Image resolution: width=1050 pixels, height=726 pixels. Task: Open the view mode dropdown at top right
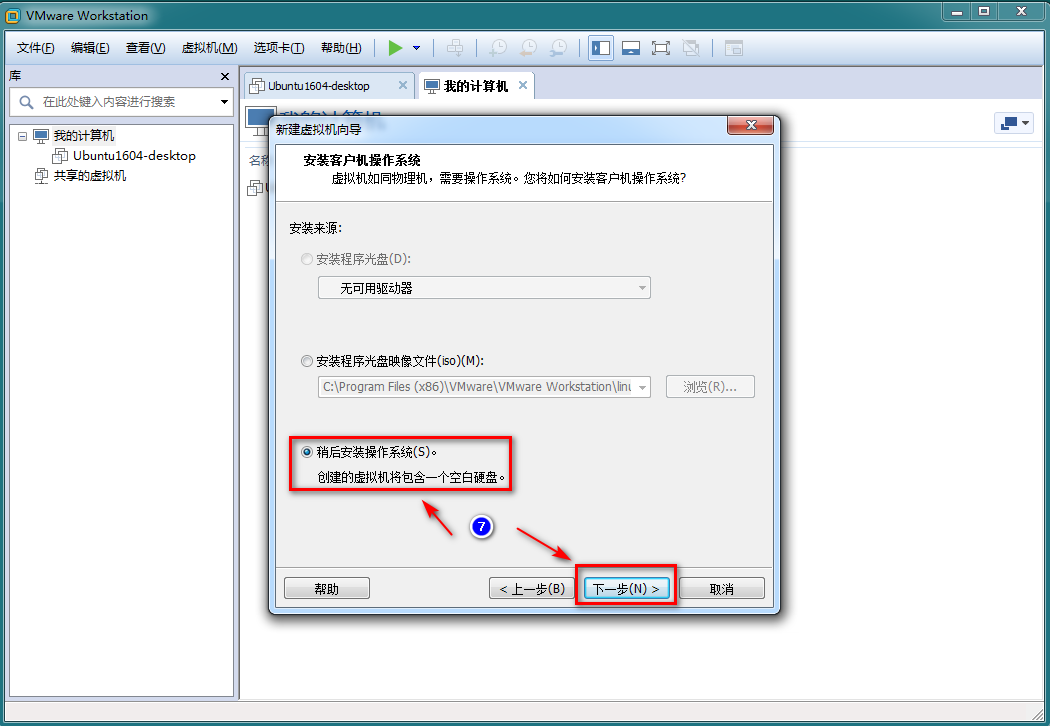(x=1014, y=123)
